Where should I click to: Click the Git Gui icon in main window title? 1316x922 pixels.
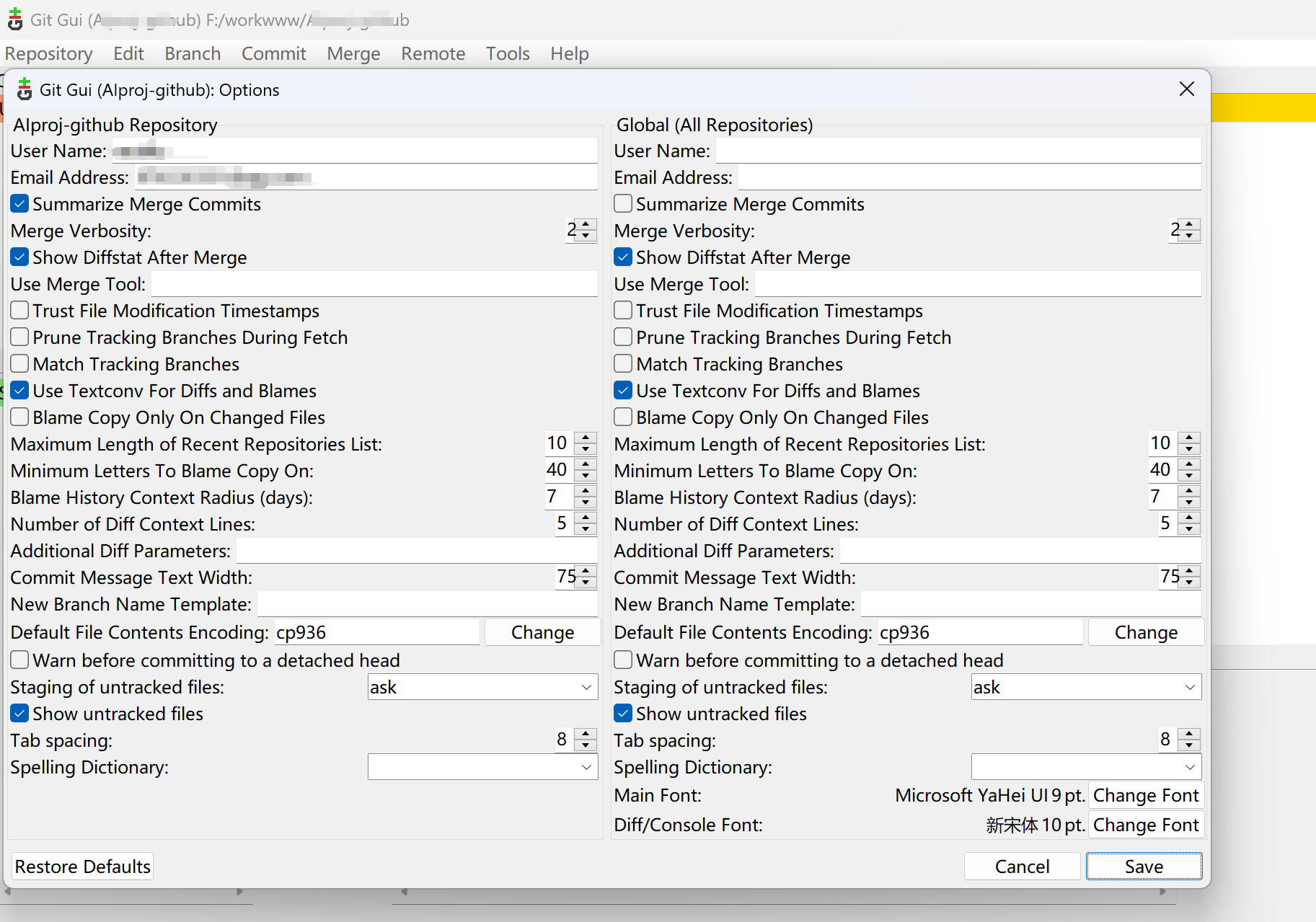14,19
